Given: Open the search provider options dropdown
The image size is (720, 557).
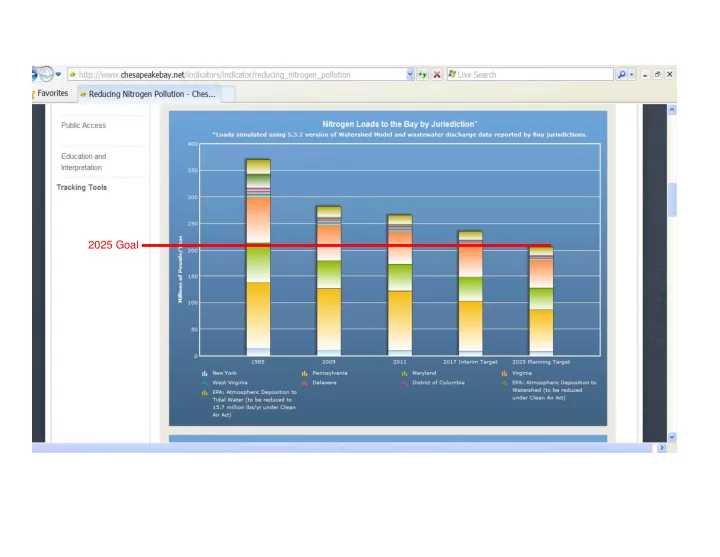Looking at the screenshot, I should pos(632,74).
